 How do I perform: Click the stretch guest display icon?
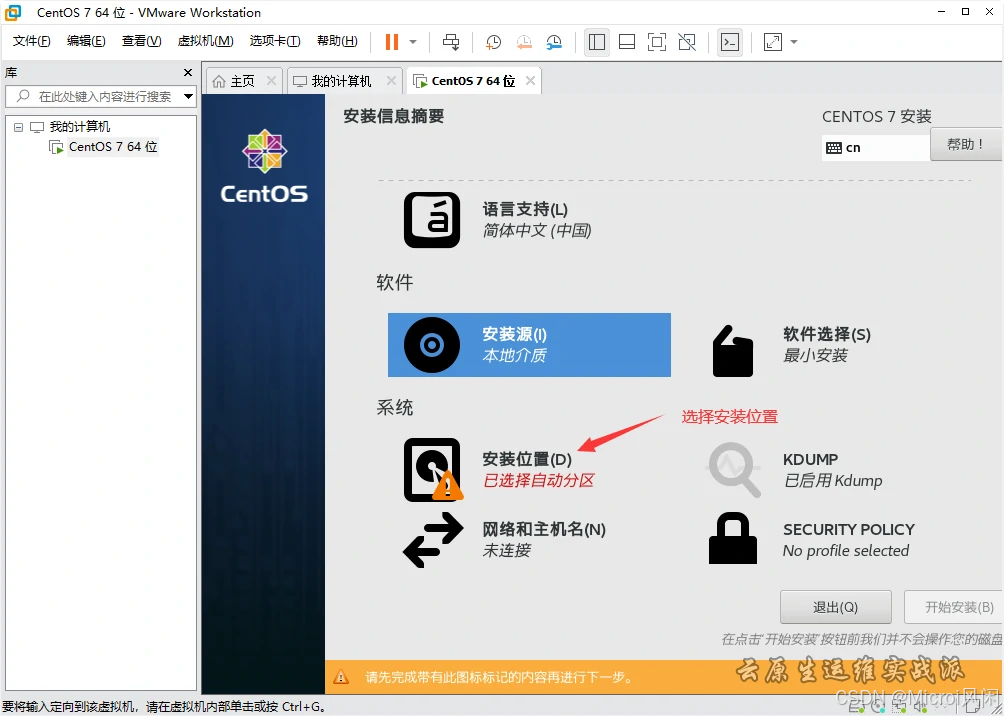point(773,42)
